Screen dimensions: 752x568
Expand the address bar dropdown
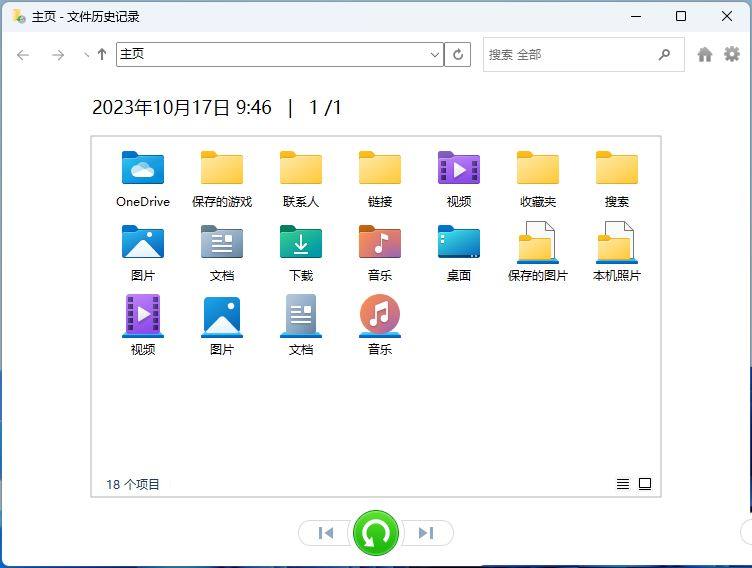[x=435, y=55]
